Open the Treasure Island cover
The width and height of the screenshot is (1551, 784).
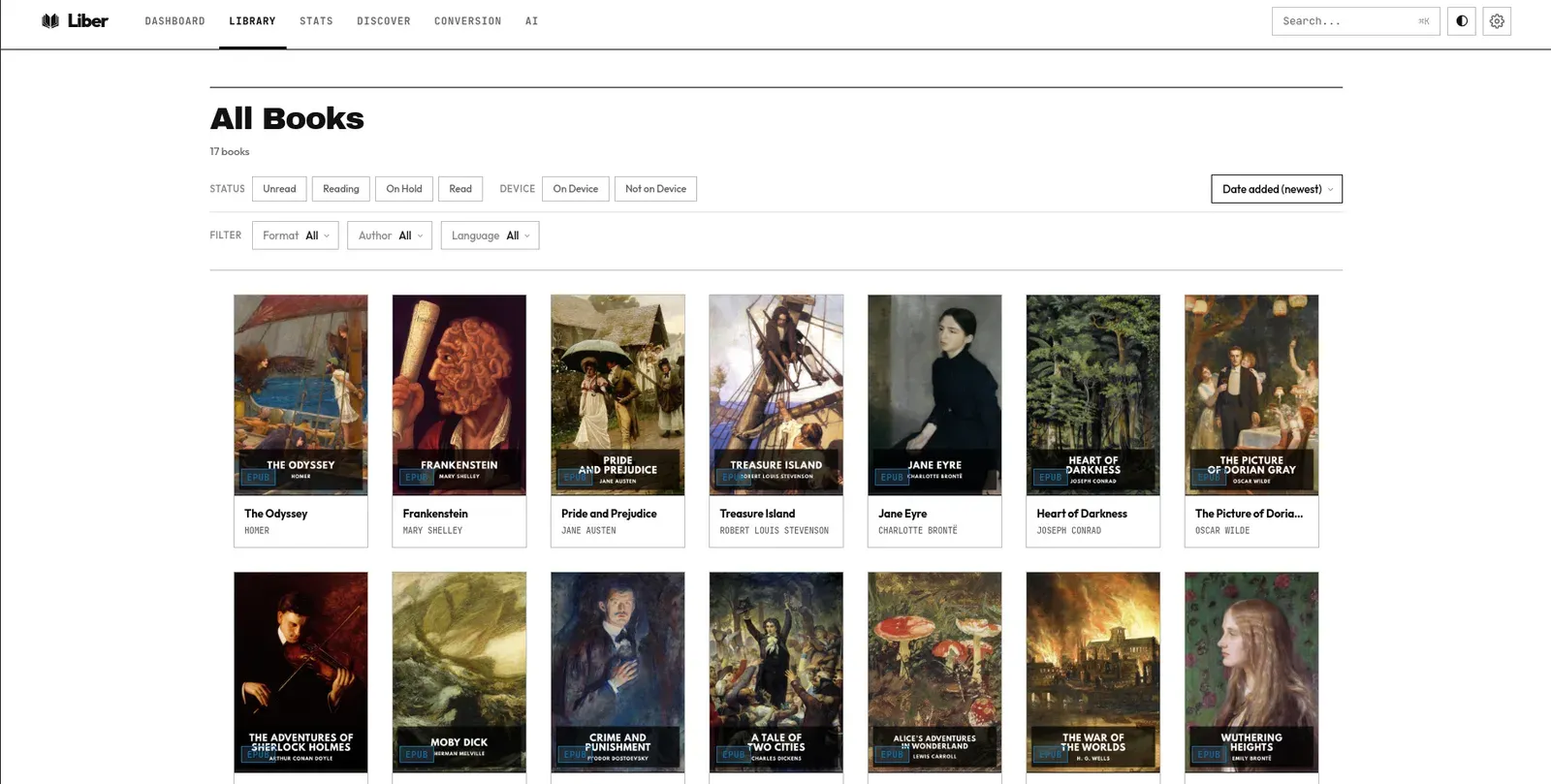click(x=776, y=395)
